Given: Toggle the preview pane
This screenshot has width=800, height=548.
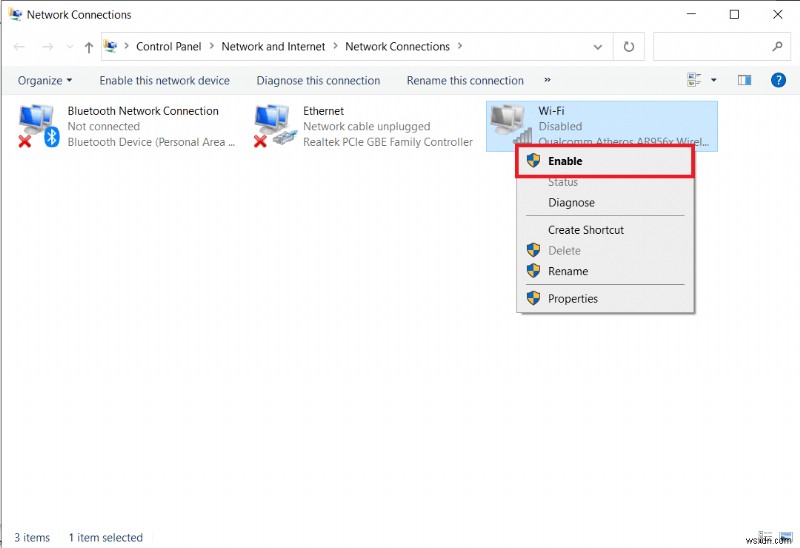Looking at the screenshot, I should coord(744,80).
